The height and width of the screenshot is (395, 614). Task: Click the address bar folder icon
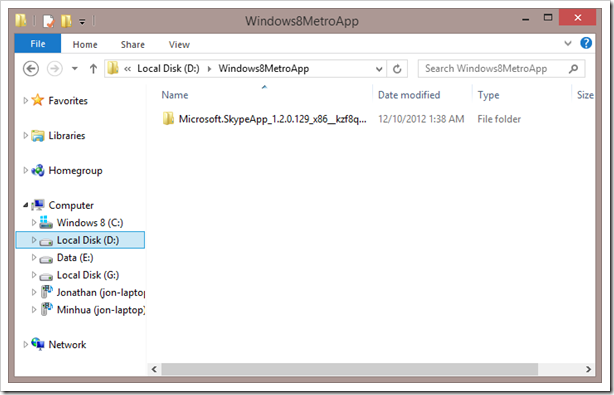pos(113,68)
